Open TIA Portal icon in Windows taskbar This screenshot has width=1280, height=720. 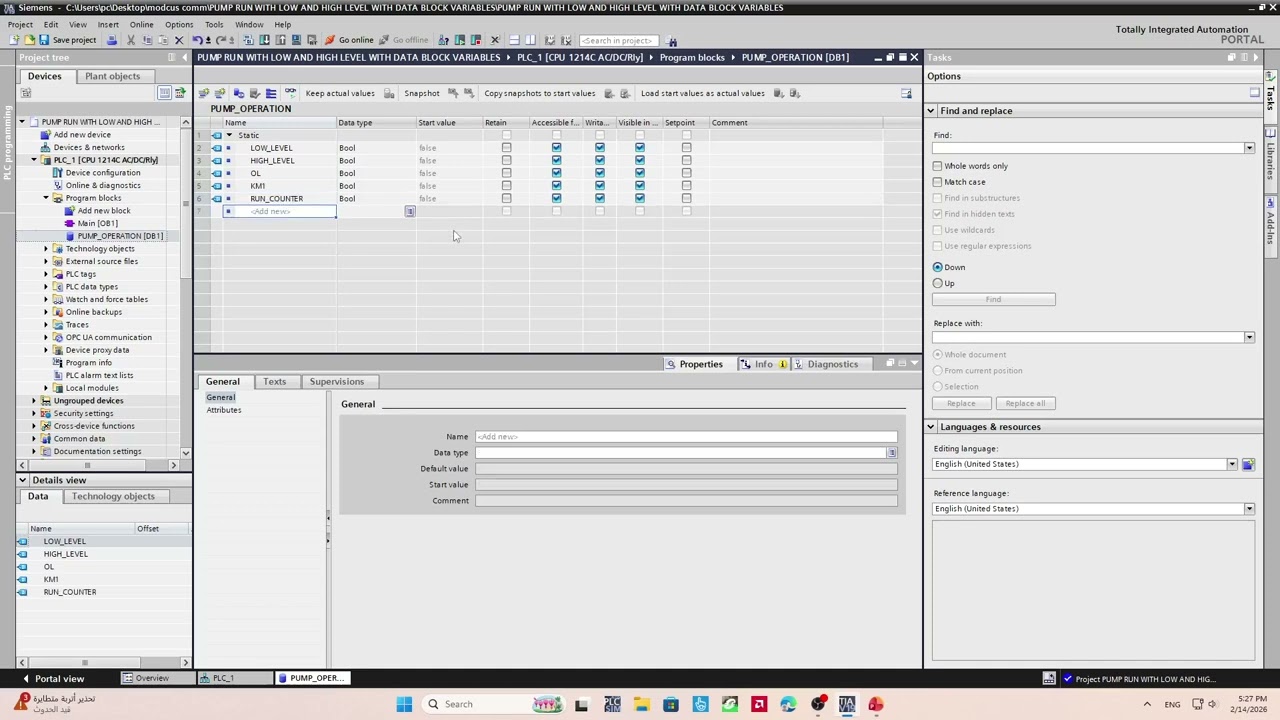point(847,704)
